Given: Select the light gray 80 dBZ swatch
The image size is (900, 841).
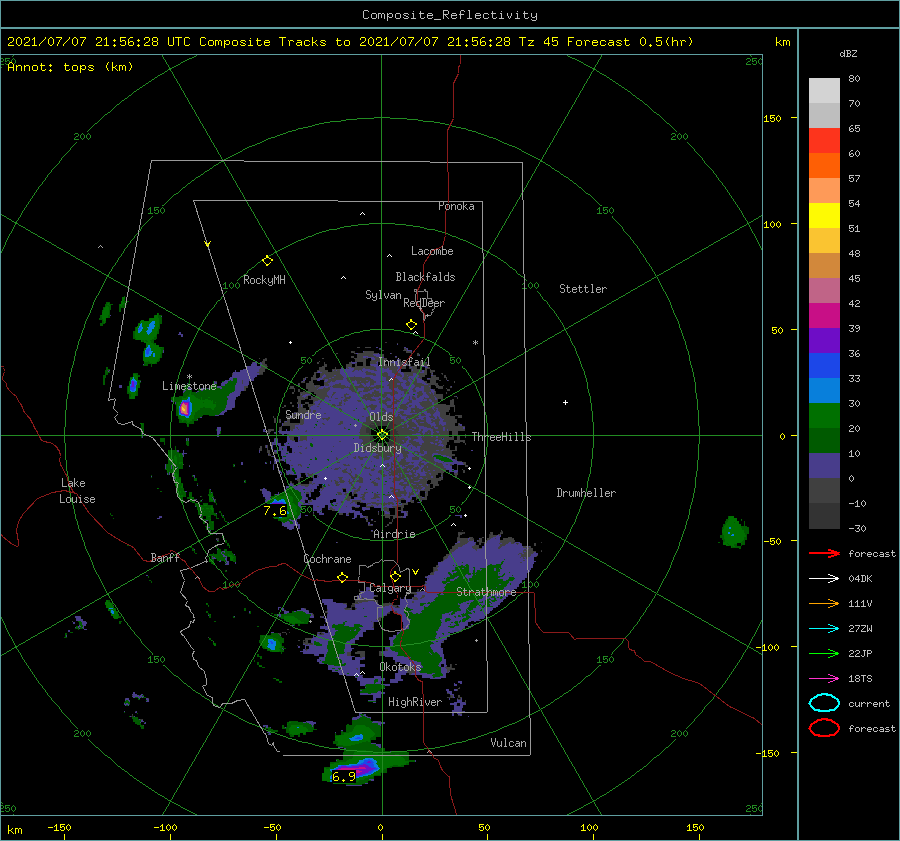Looking at the screenshot, I should point(824,91).
